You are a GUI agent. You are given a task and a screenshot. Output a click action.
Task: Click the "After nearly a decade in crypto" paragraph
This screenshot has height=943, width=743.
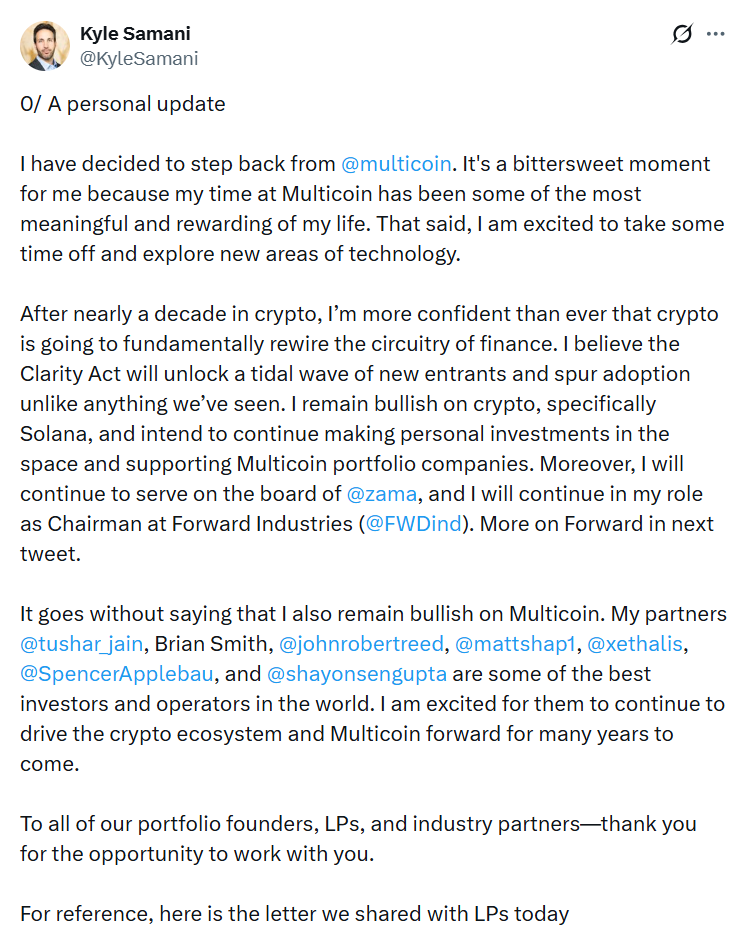click(370, 434)
